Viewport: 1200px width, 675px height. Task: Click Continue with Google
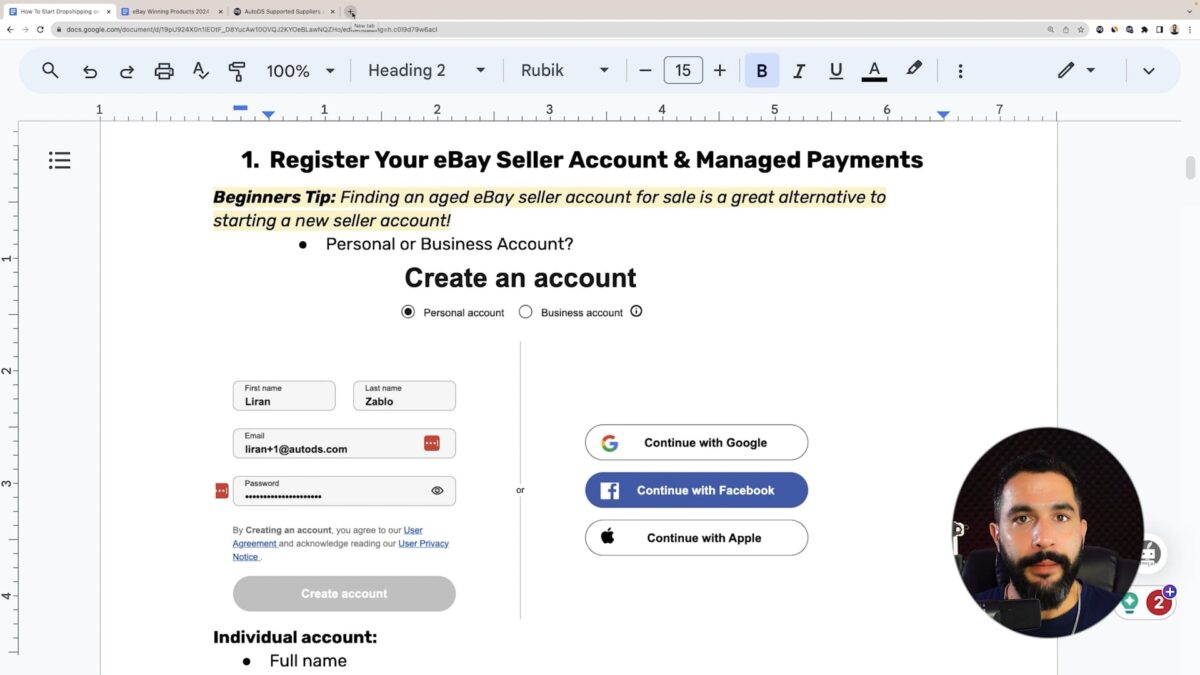click(696, 442)
